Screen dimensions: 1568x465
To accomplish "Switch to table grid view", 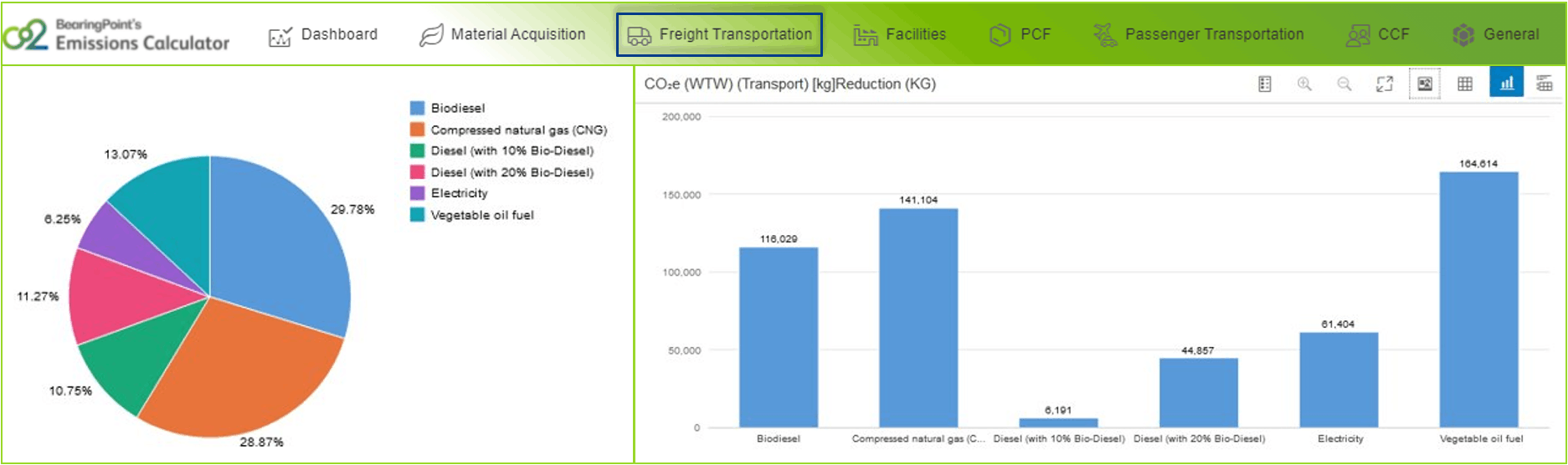I will [1465, 84].
